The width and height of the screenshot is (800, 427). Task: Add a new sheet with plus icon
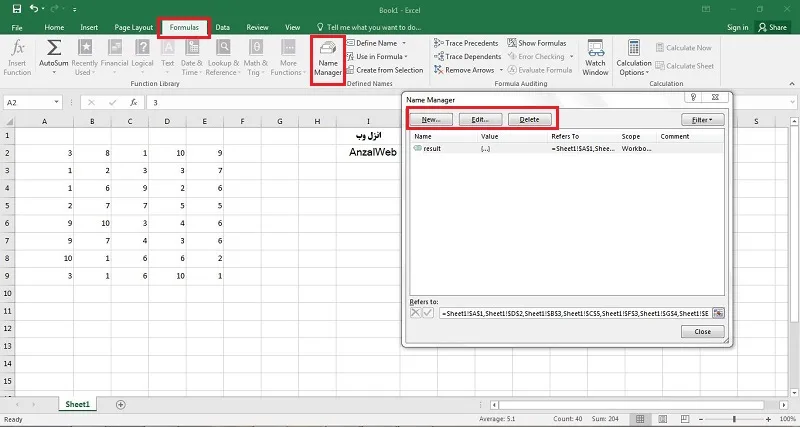(x=120, y=405)
